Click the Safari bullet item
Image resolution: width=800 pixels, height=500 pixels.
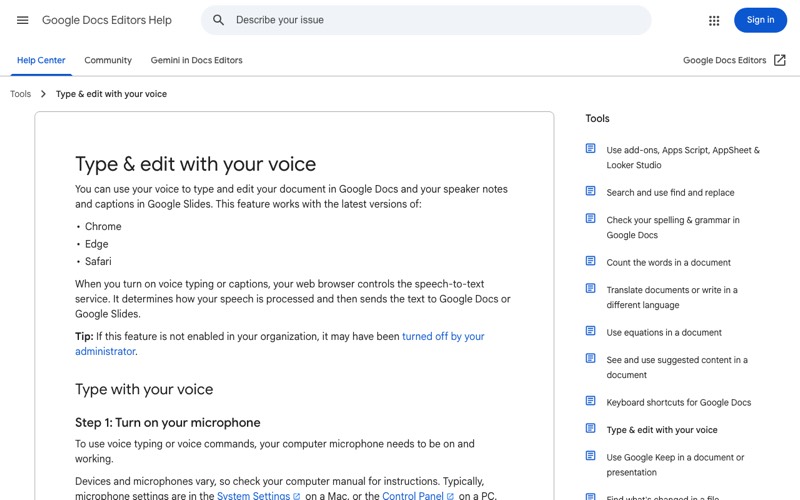(x=98, y=261)
